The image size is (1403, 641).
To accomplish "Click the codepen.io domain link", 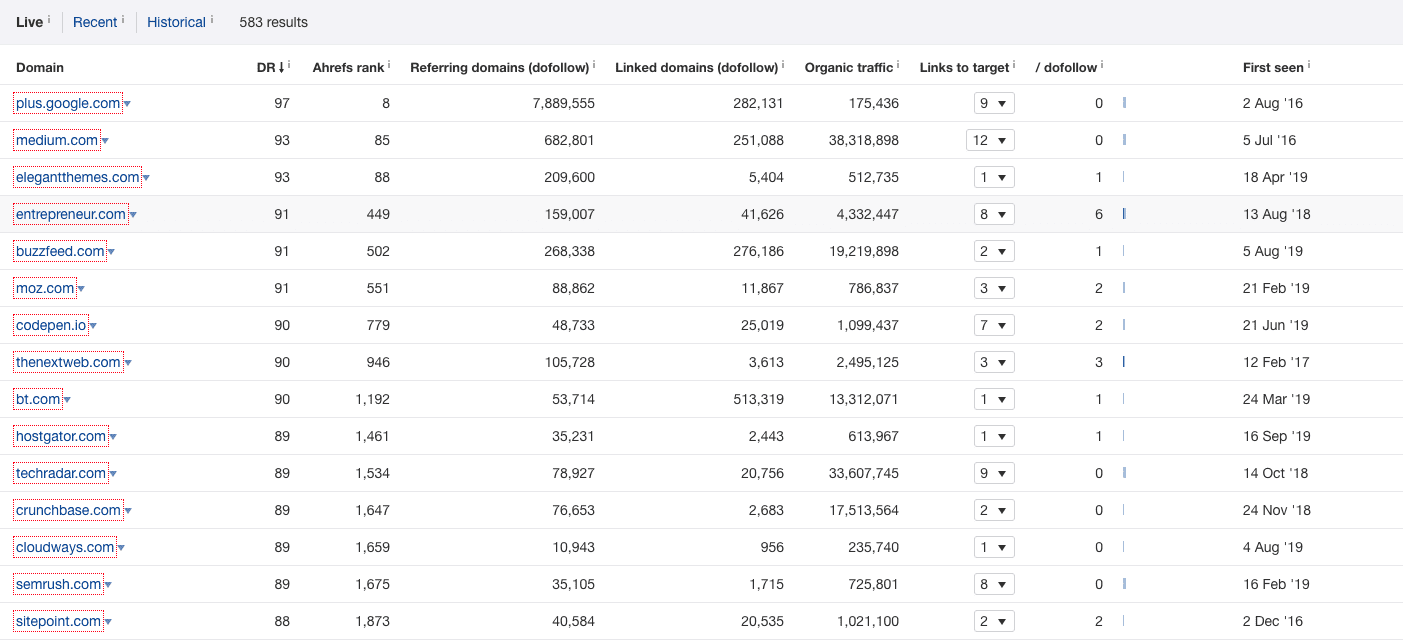I will pyautogui.click(x=51, y=325).
